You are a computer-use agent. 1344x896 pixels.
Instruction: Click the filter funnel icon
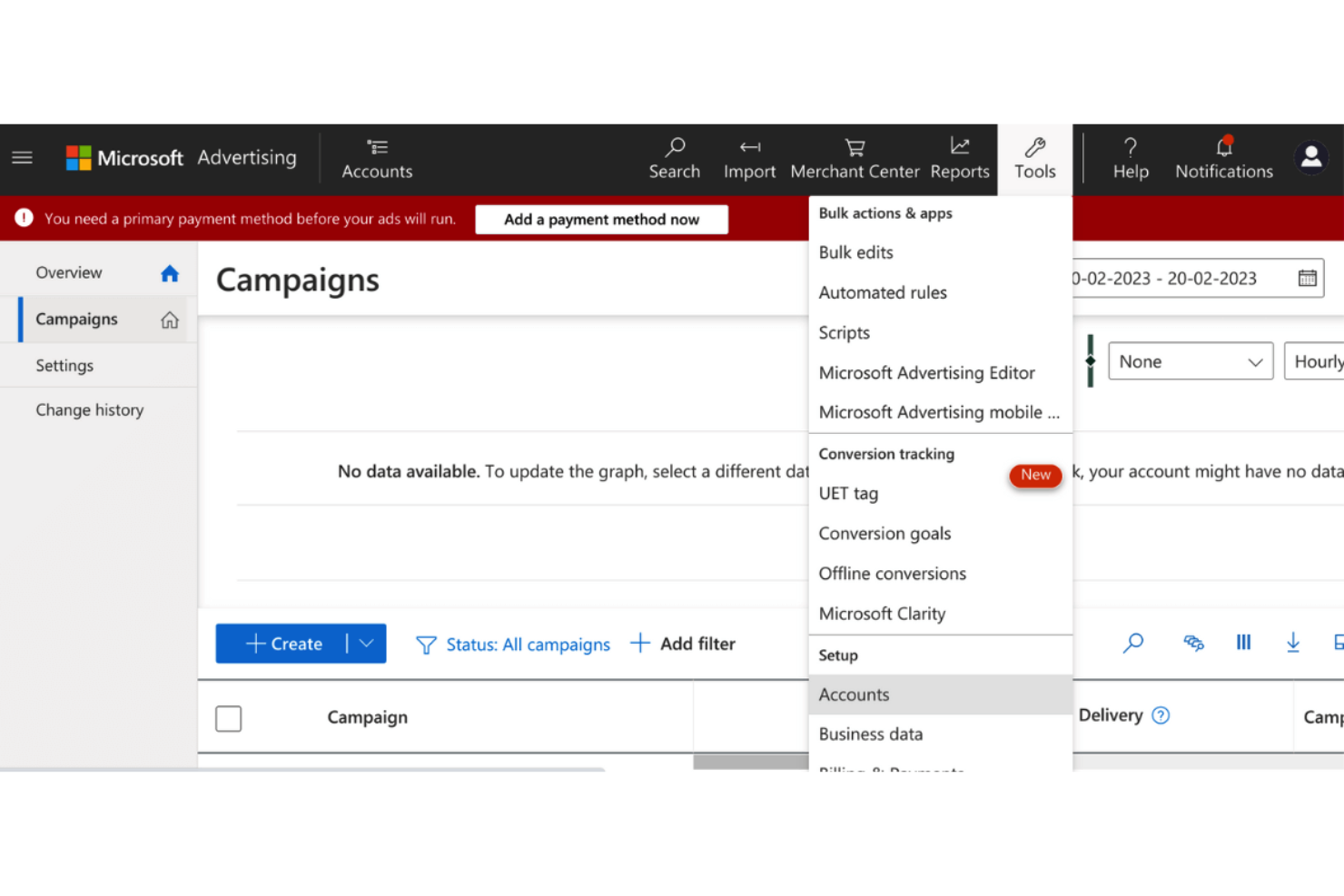click(x=426, y=645)
